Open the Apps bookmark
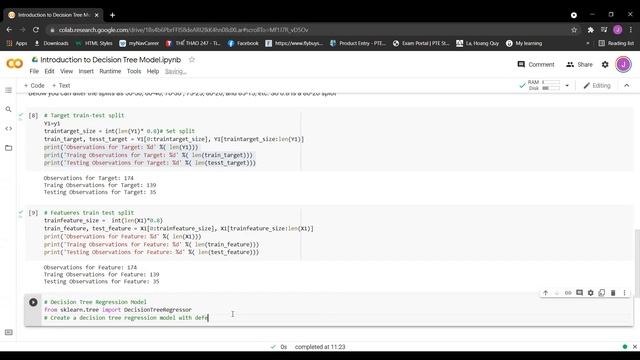 coord(17,43)
